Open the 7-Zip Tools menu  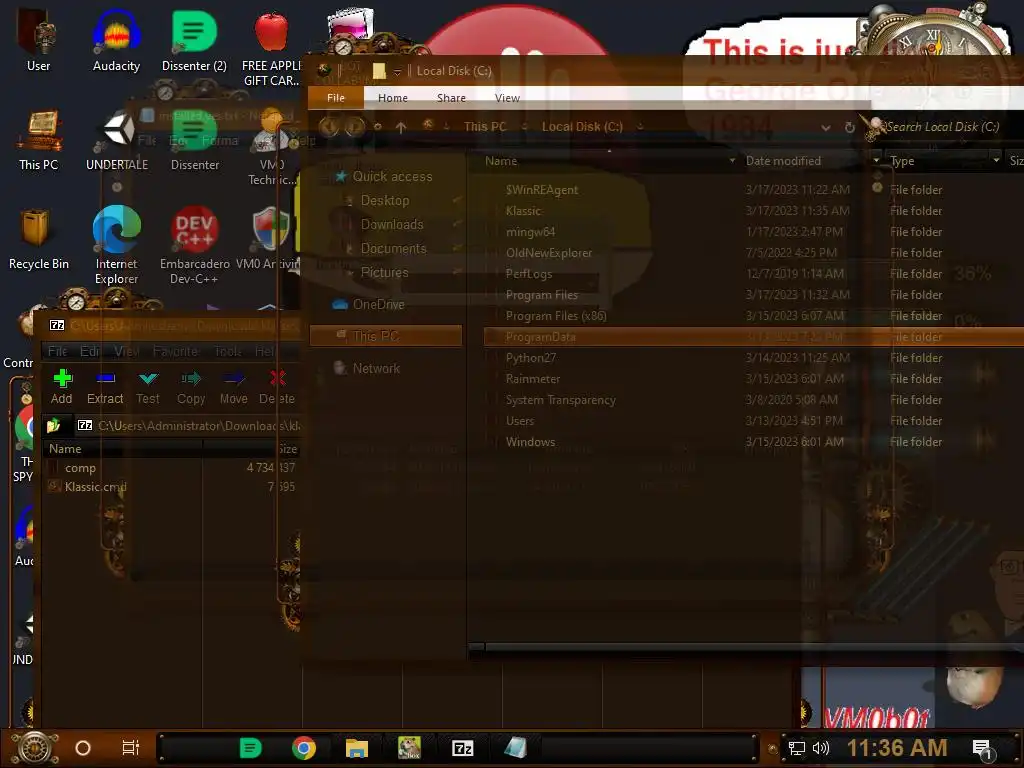(x=228, y=351)
